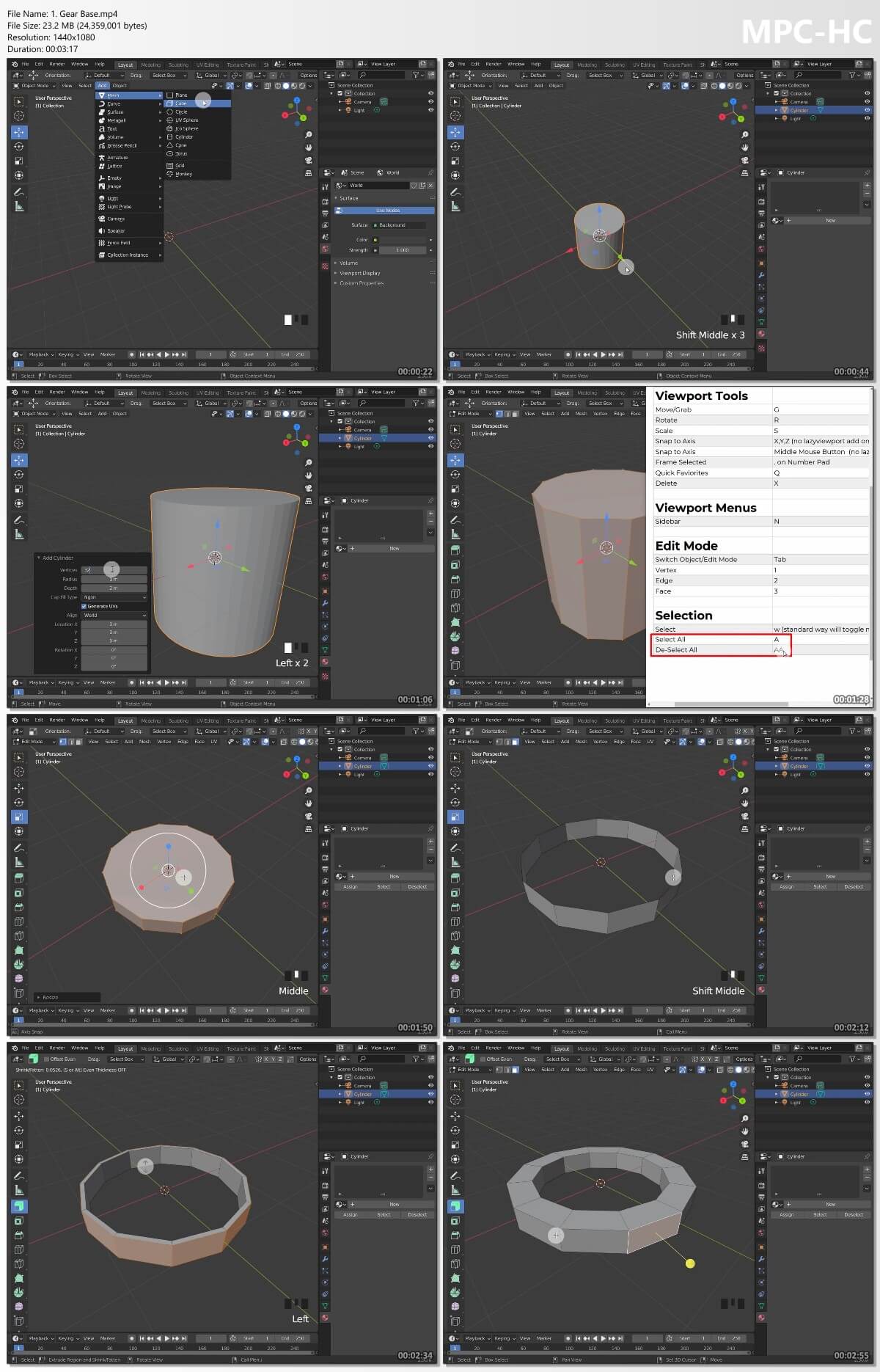The width and height of the screenshot is (880, 1372).
Task: Expand Custom Properties section in World properties
Action: pyautogui.click(x=361, y=283)
